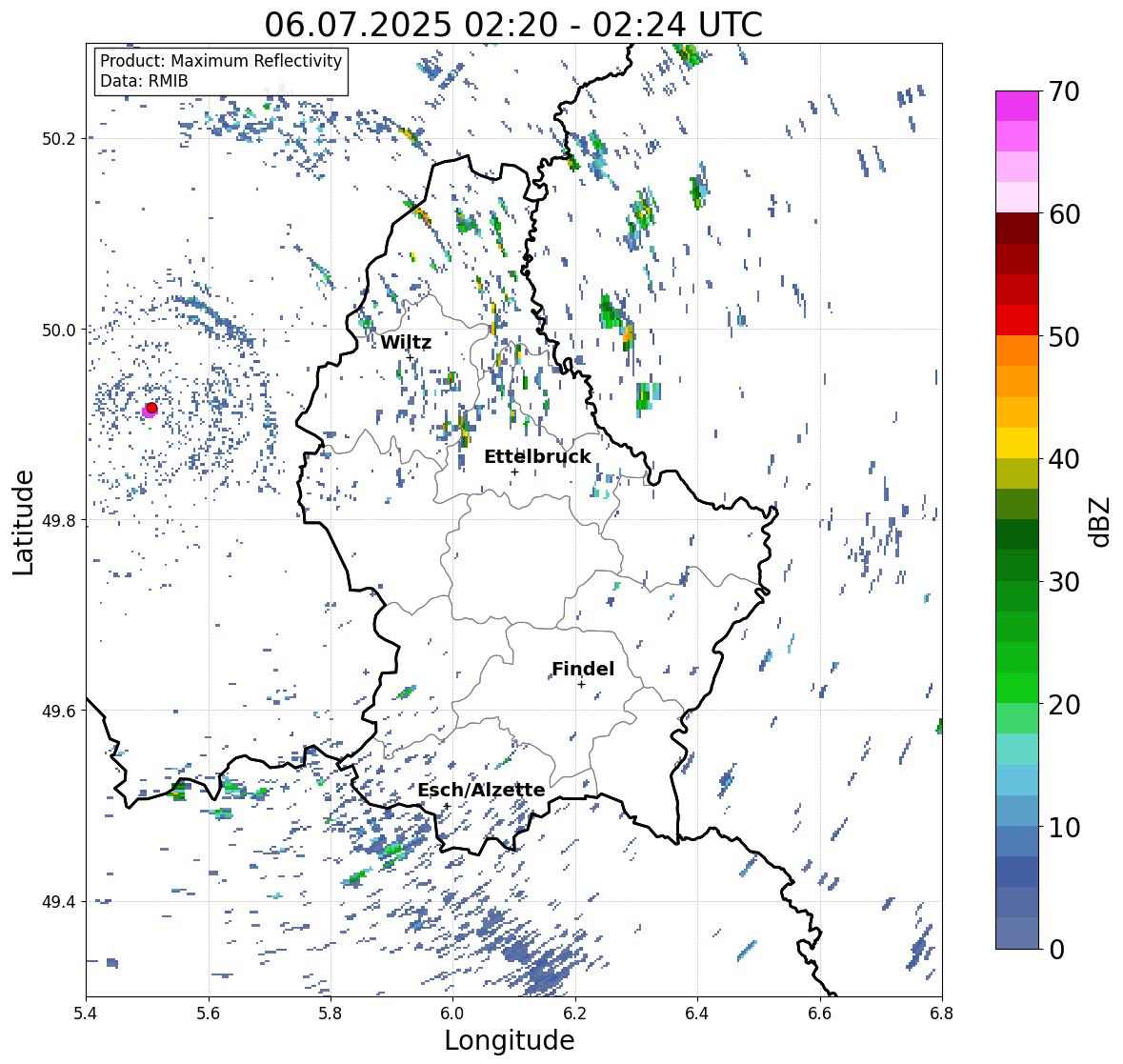
Task: Click the red radar marker dot
Action: coord(151,408)
